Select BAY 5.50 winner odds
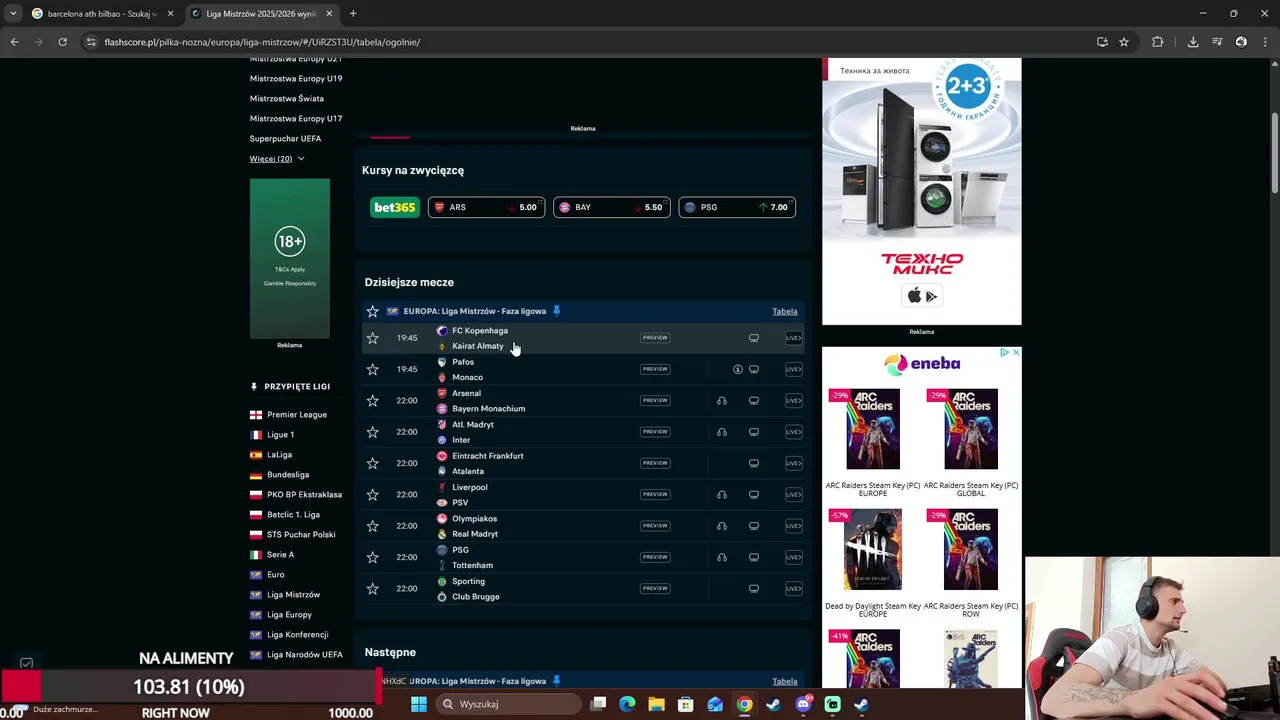This screenshot has width=1280, height=720. (x=611, y=207)
